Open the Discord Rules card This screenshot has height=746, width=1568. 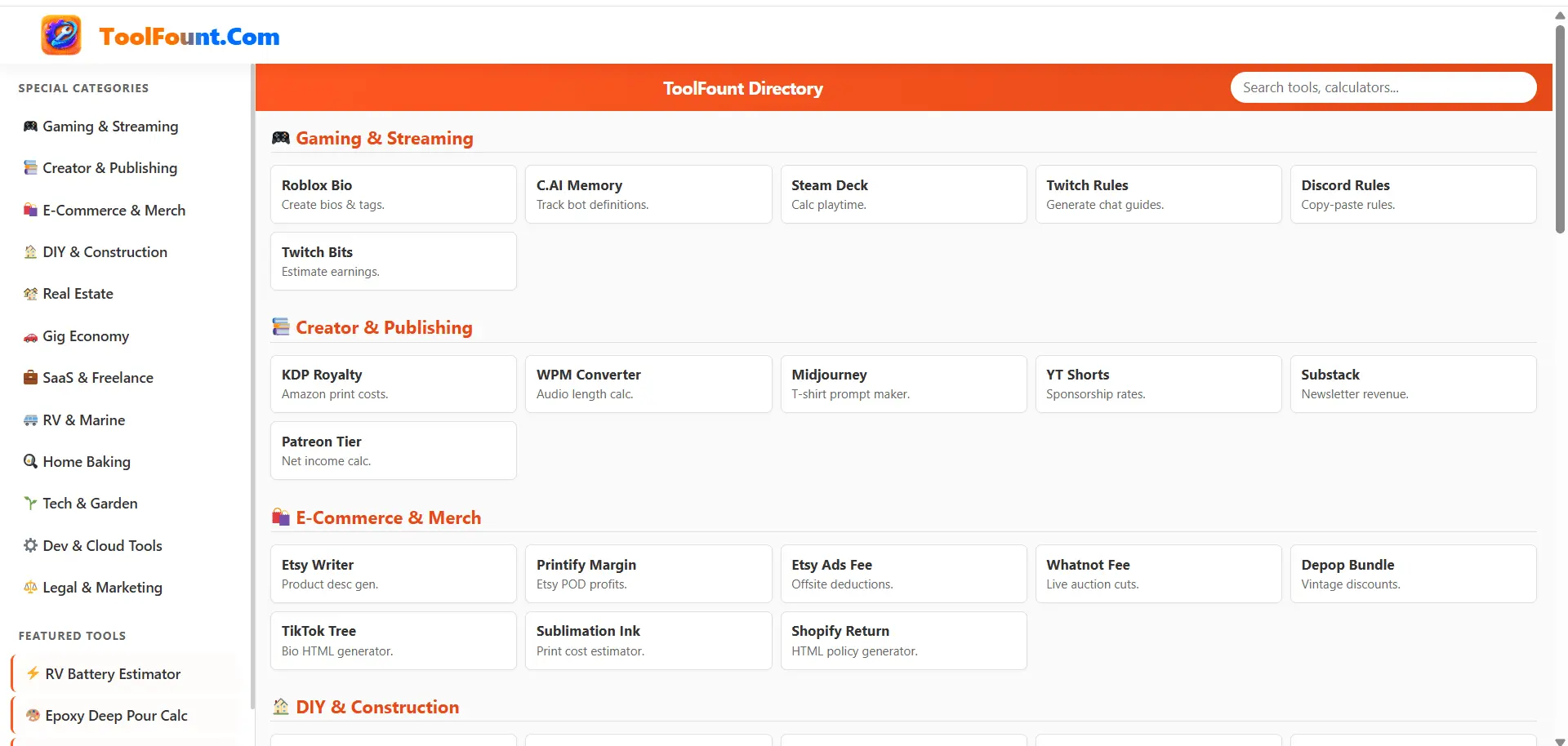[1413, 194]
